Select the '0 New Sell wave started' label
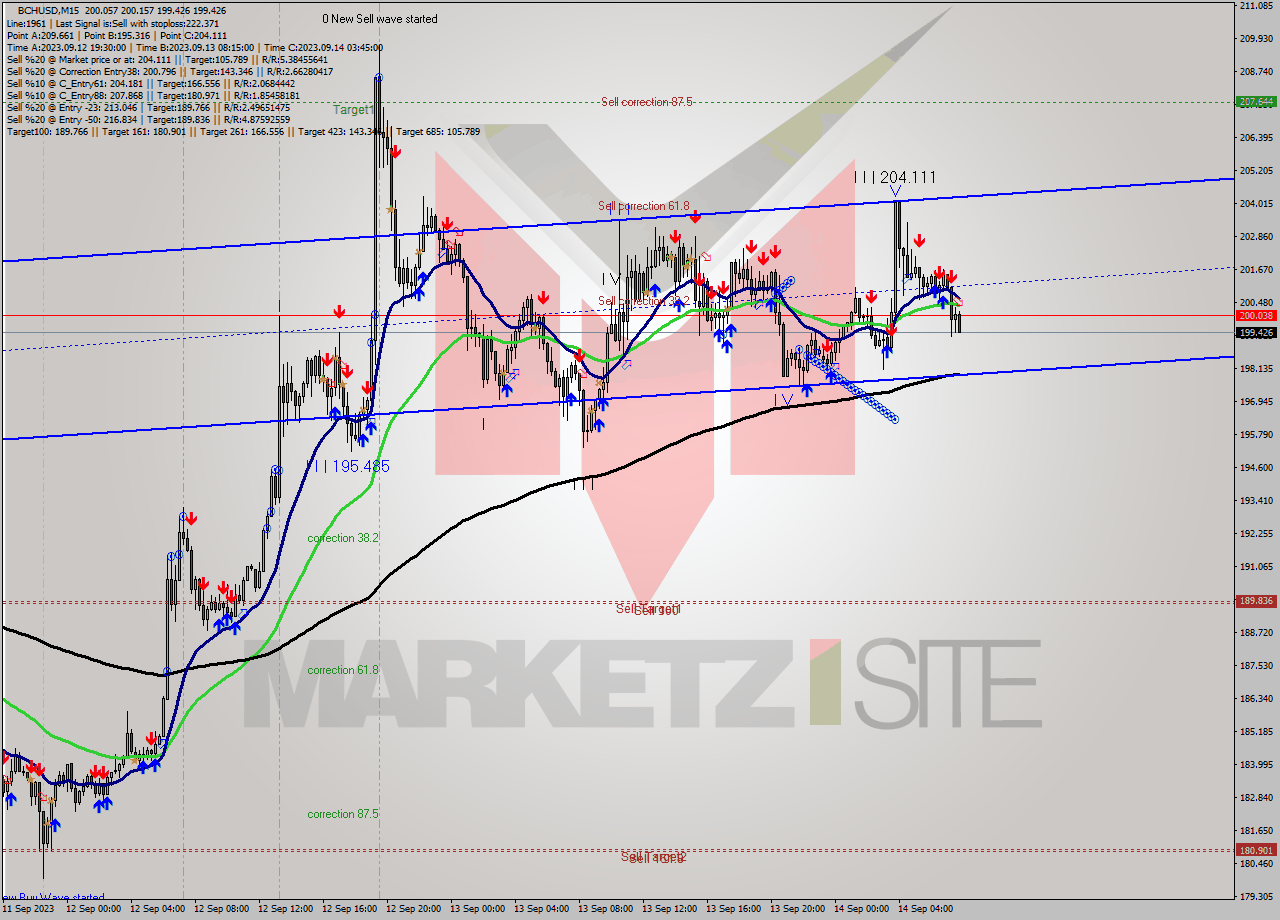Image resolution: width=1280 pixels, height=920 pixels. click(x=380, y=19)
